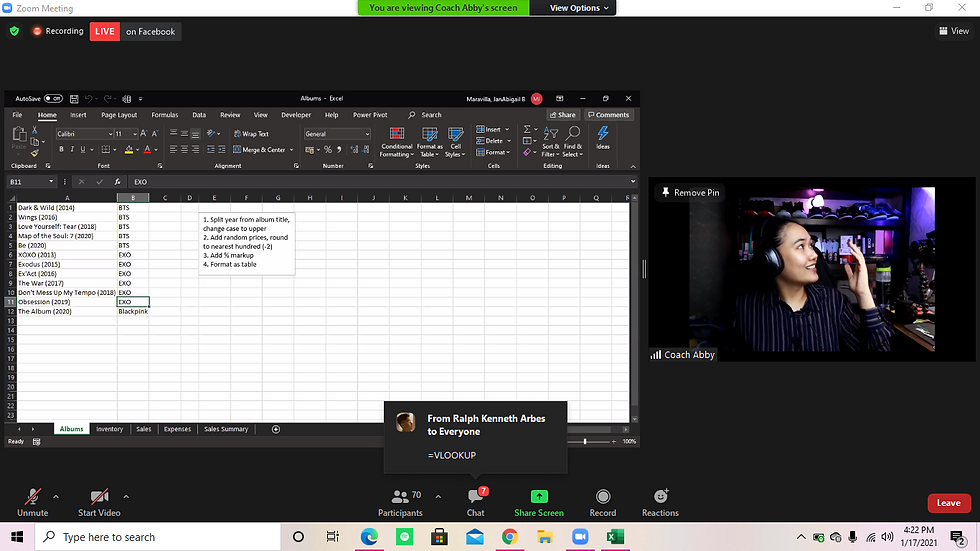980x551 pixels.
Task: Open the Zoom Chat panel
Action: (x=476, y=503)
